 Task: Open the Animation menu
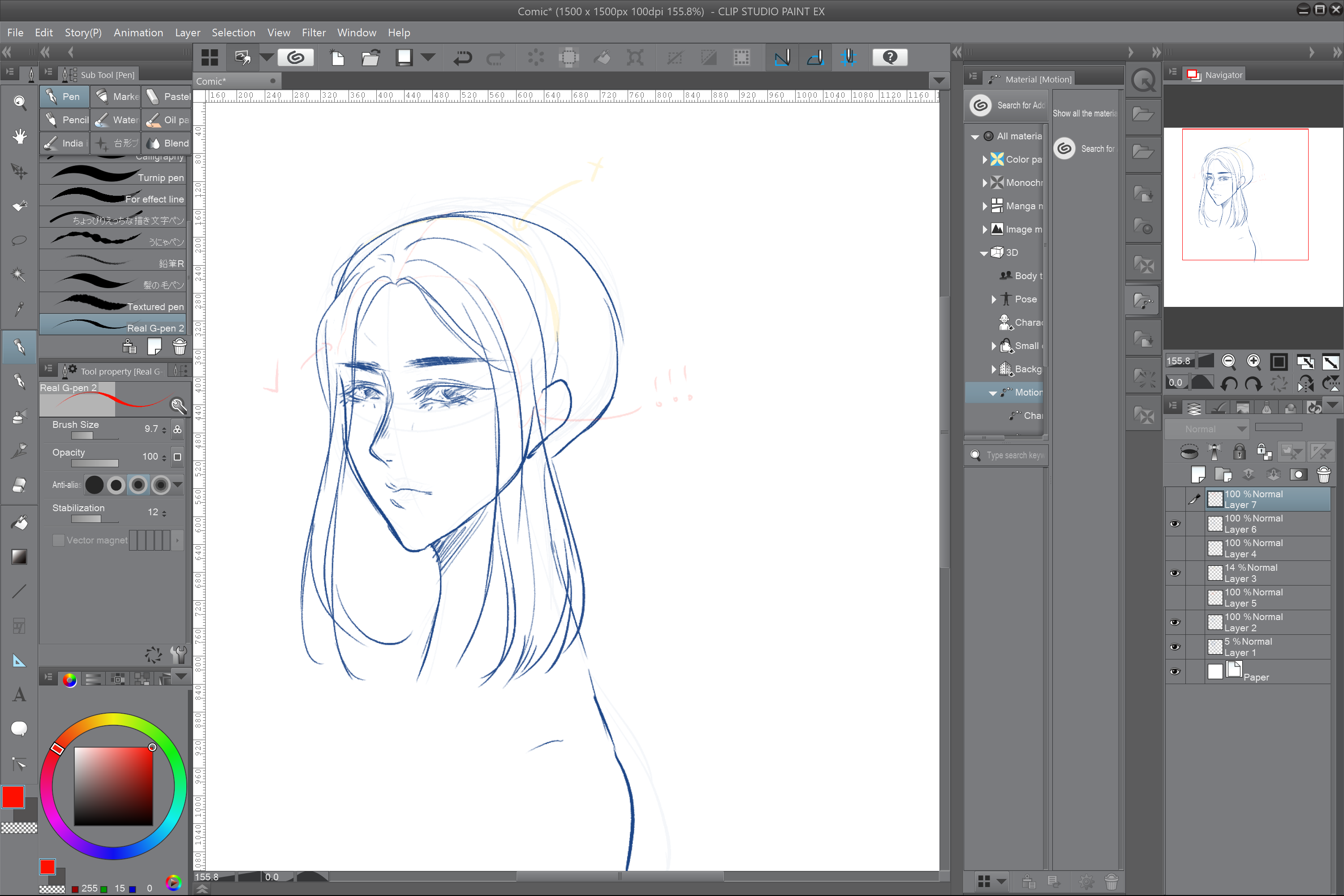click(138, 33)
